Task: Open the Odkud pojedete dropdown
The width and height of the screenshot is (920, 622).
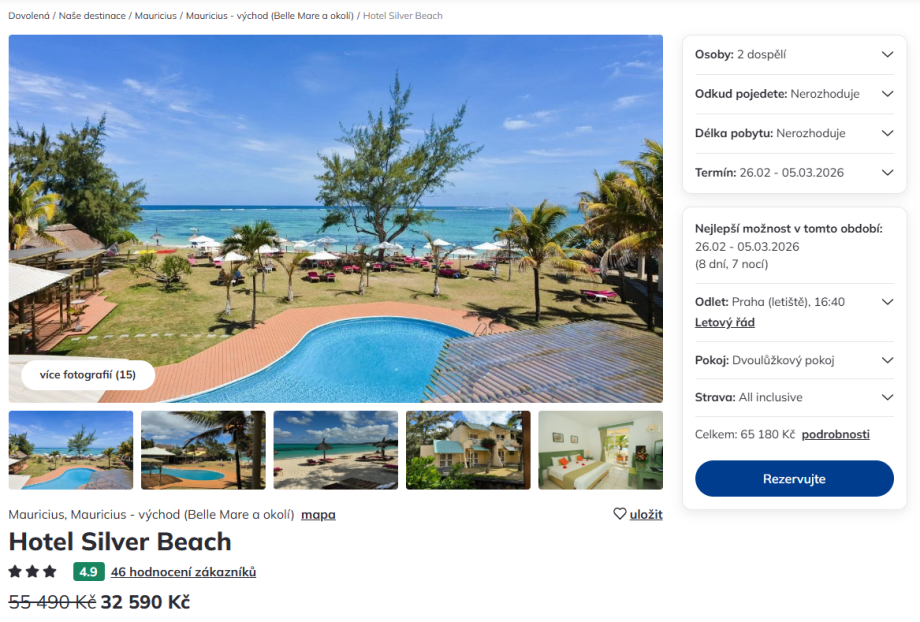Action: (x=794, y=94)
